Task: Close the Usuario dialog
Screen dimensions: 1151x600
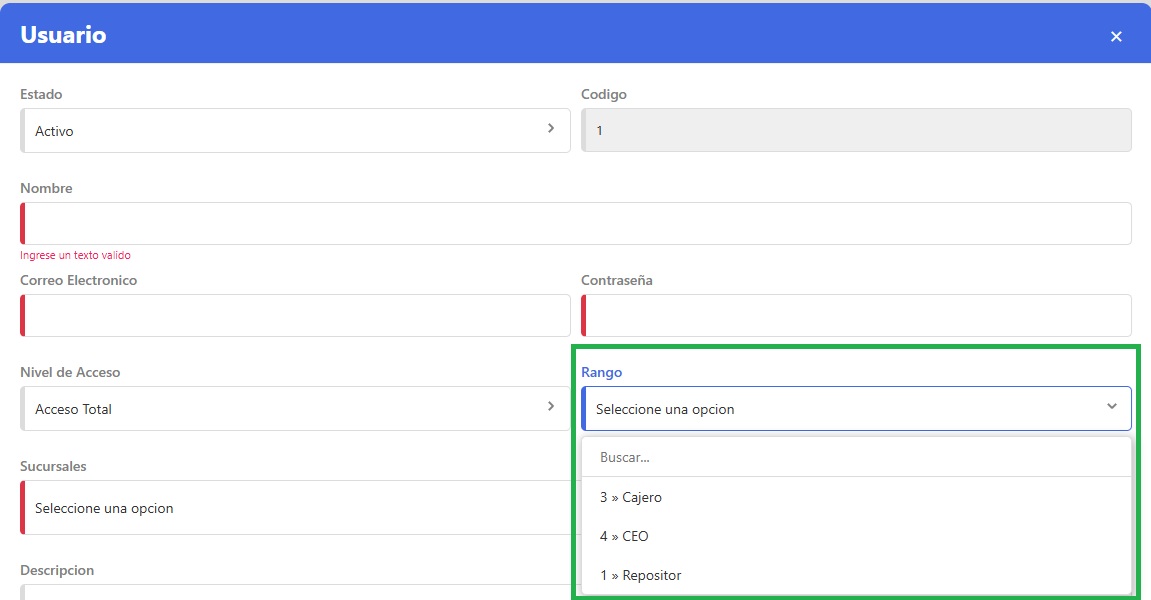Action: [x=1116, y=37]
